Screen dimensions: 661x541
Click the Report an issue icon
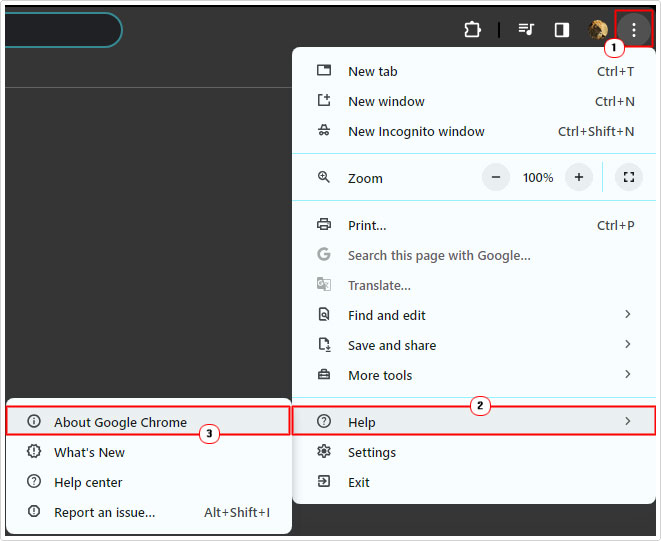(34, 511)
